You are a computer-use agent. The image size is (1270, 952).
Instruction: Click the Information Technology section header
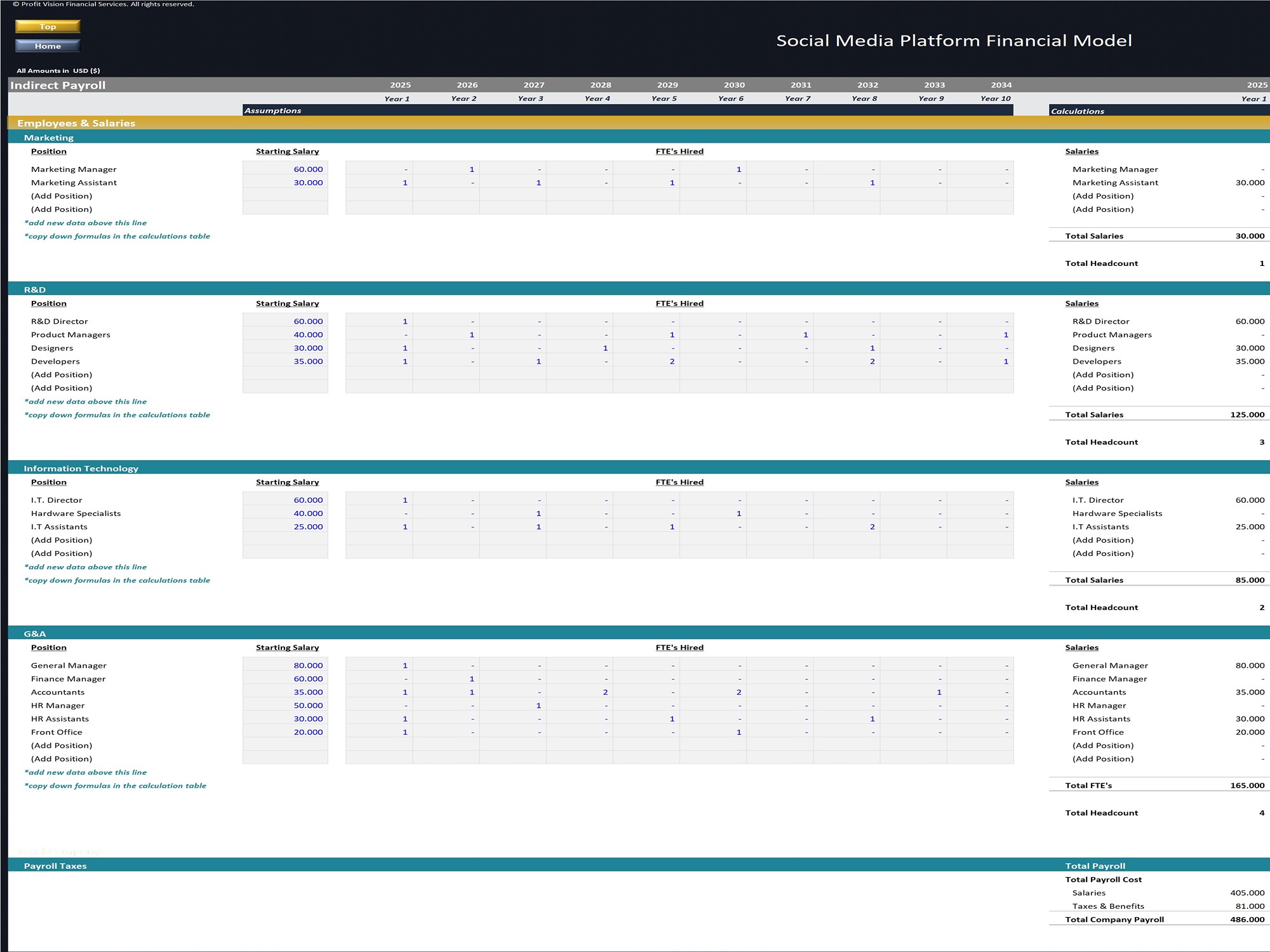[x=639, y=468]
